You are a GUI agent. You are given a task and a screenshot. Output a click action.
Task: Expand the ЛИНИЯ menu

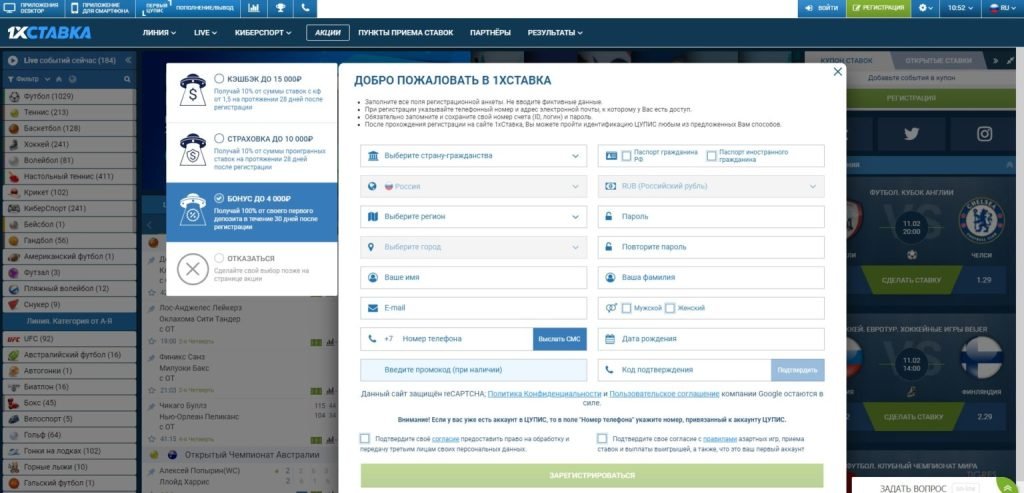click(159, 33)
